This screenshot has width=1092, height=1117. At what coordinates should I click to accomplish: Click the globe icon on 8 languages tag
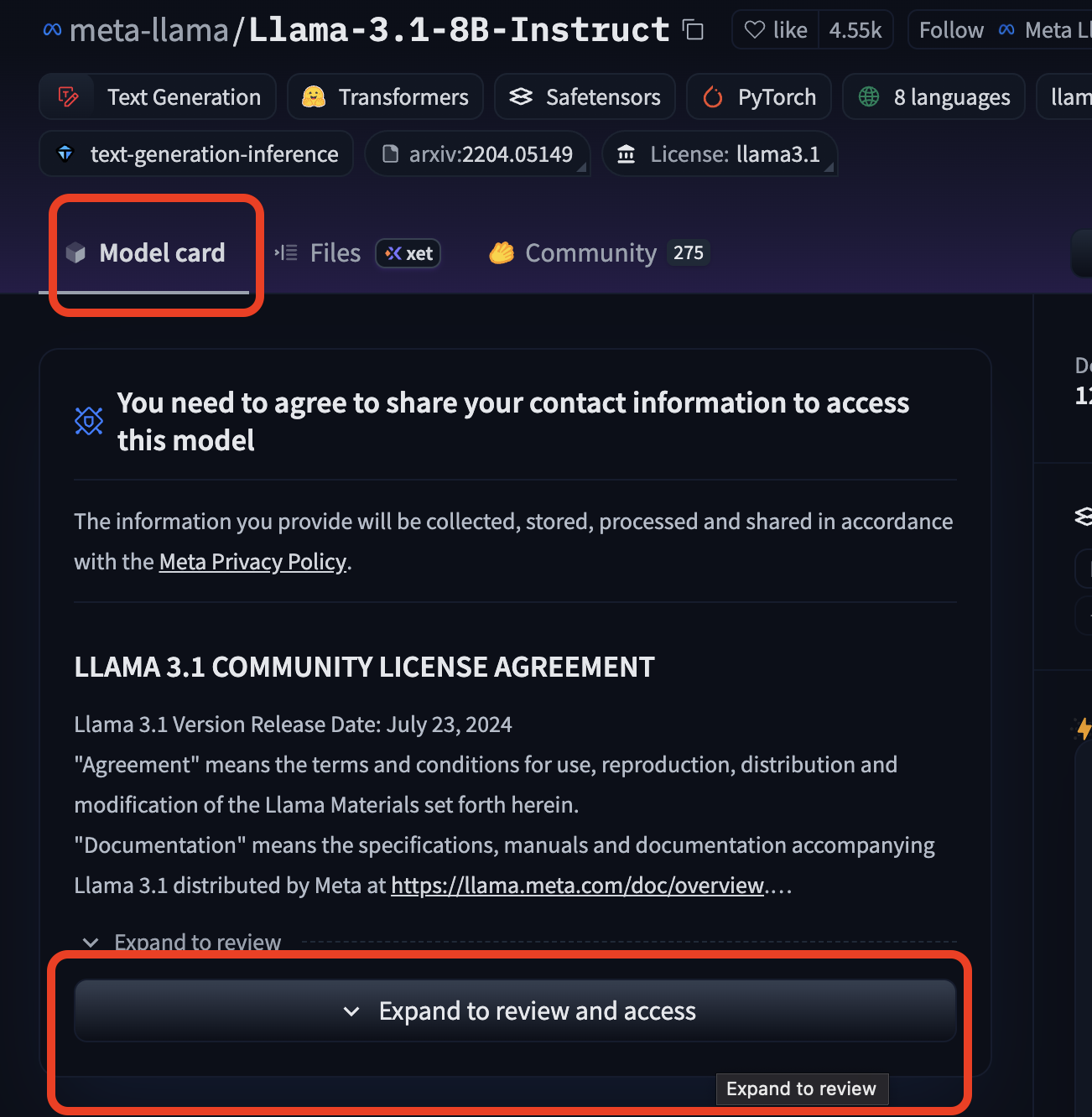pos(869,96)
